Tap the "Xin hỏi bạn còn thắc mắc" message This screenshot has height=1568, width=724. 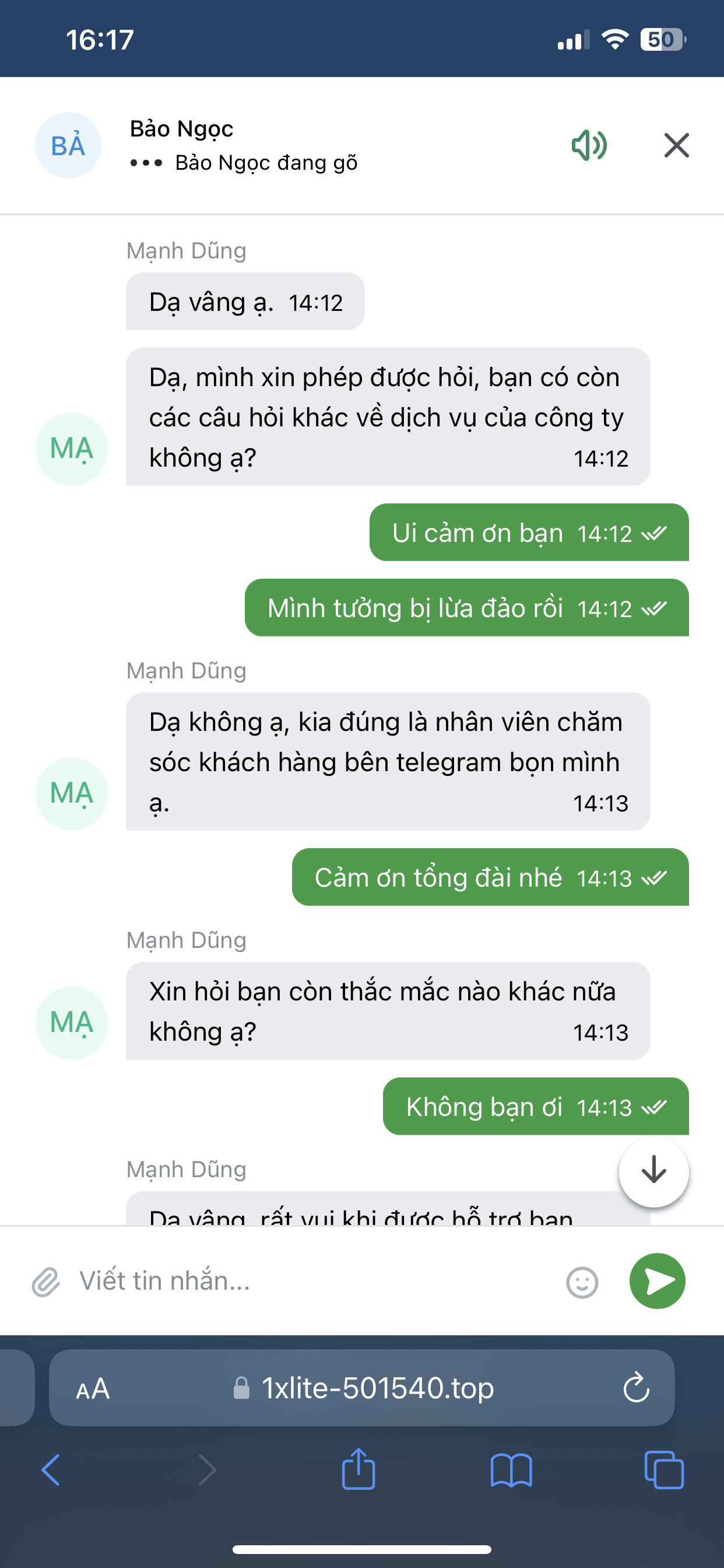pyautogui.click(x=388, y=1010)
